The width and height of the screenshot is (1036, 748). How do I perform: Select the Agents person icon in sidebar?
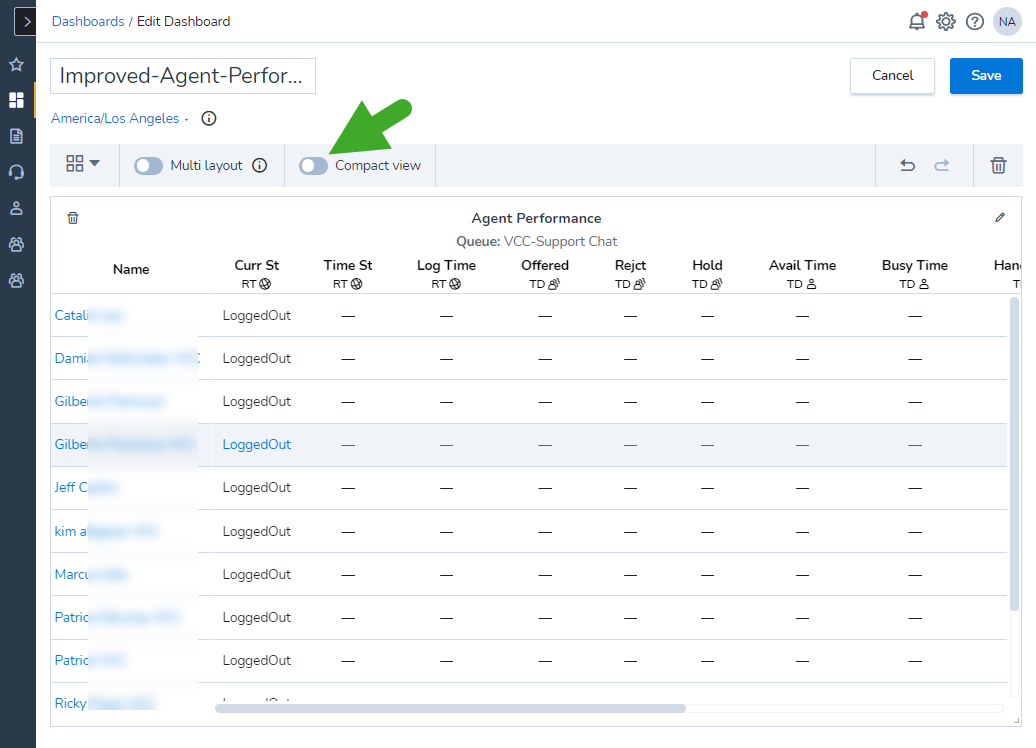[16, 208]
